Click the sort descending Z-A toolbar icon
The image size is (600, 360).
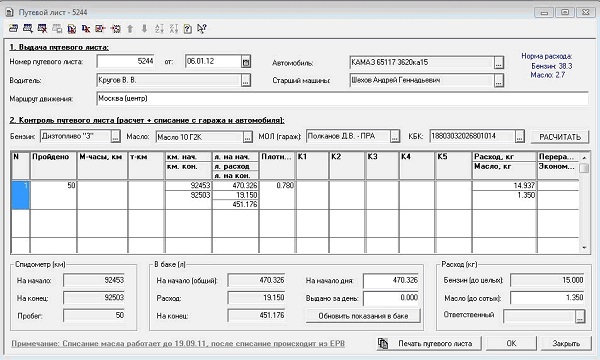click(x=173, y=29)
